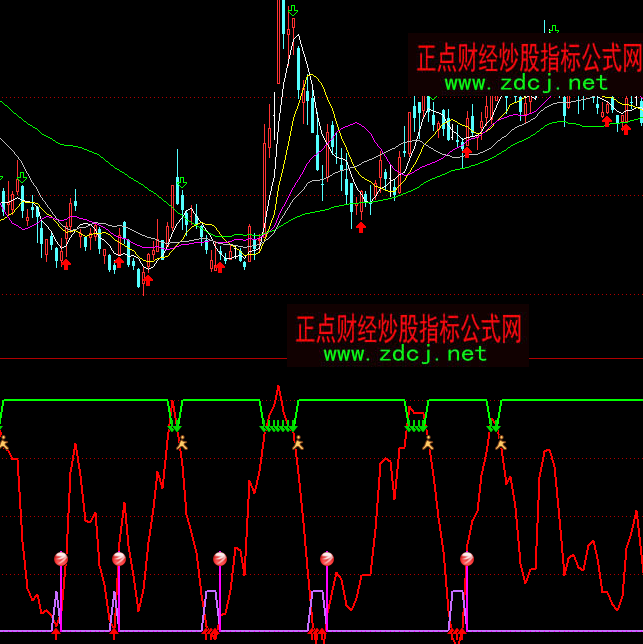Click the second full orange runner icon from the left

[296, 442]
